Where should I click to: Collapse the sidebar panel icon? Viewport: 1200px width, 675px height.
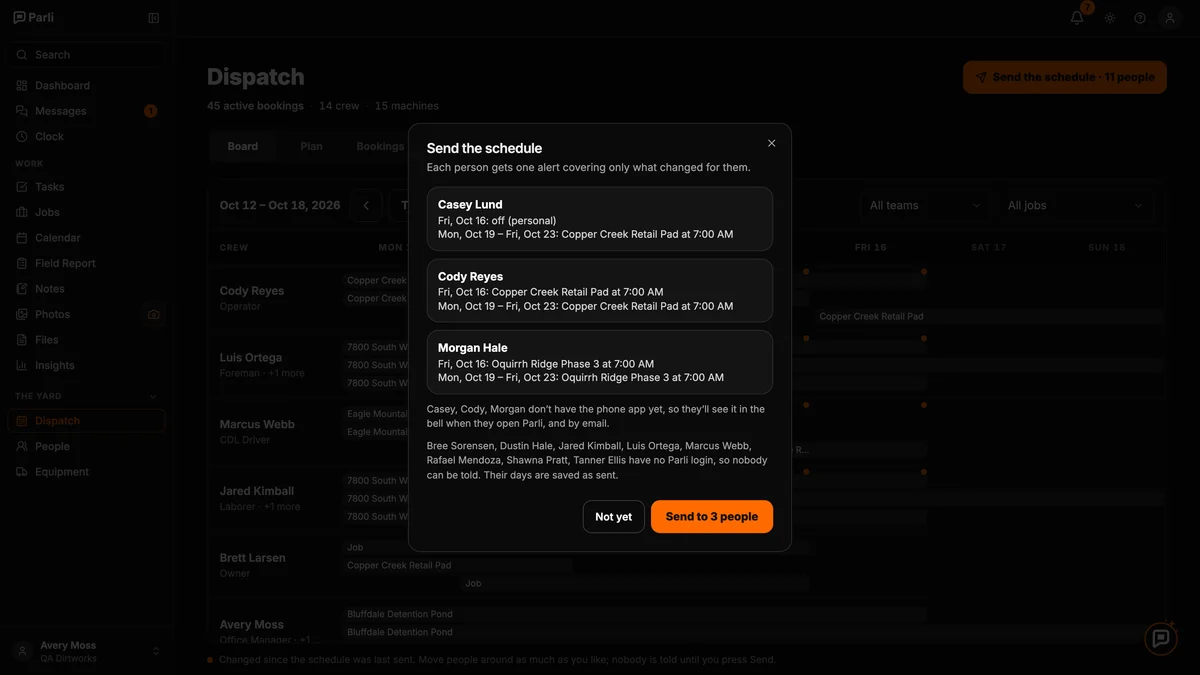[153, 18]
